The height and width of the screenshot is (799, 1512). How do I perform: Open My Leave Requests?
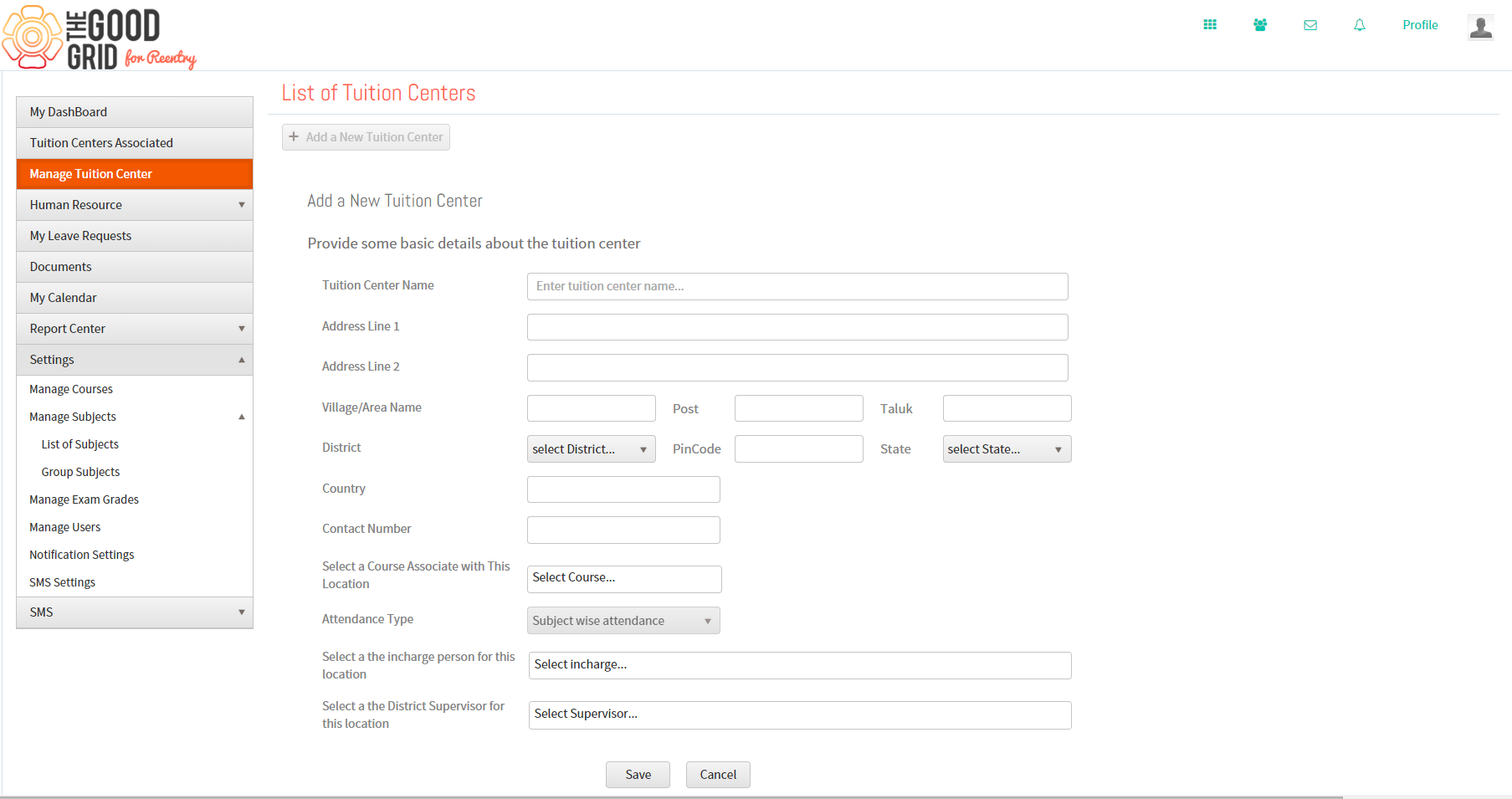click(135, 236)
